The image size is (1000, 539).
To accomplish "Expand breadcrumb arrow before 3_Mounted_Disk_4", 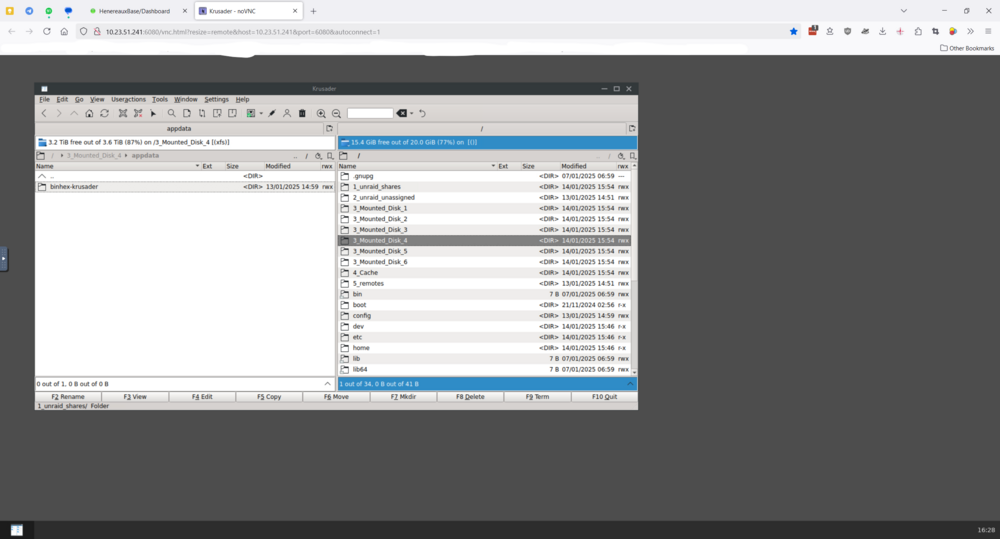I will pyautogui.click(x=62, y=156).
